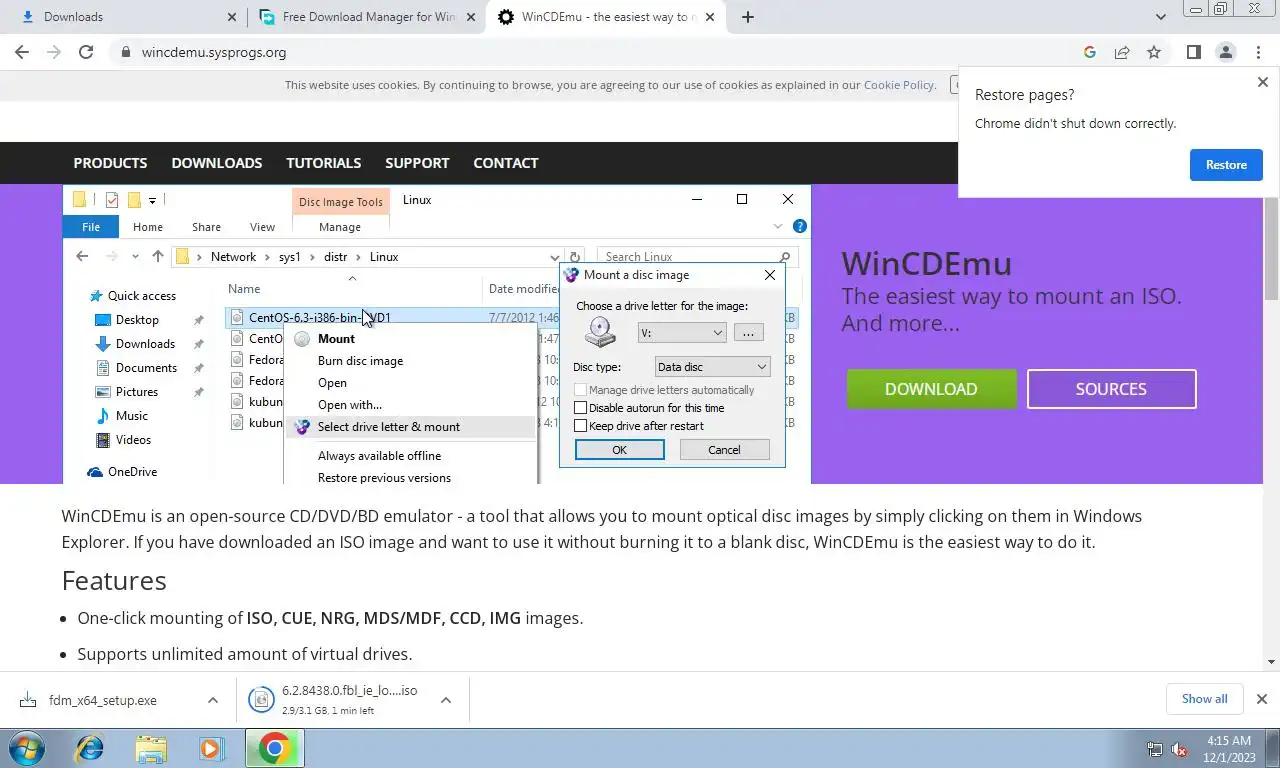The width and height of the screenshot is (1280, 768).
Task: Open the TUTORIALS menu item
Action: coord(324,163)
